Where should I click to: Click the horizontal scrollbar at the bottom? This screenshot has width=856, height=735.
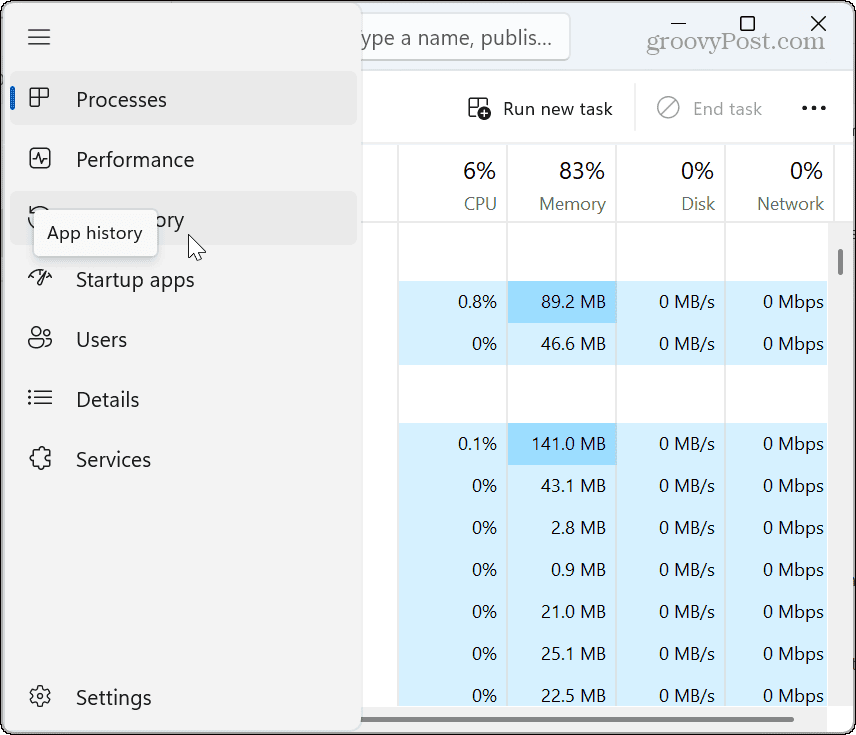click(x=578, y=719)
